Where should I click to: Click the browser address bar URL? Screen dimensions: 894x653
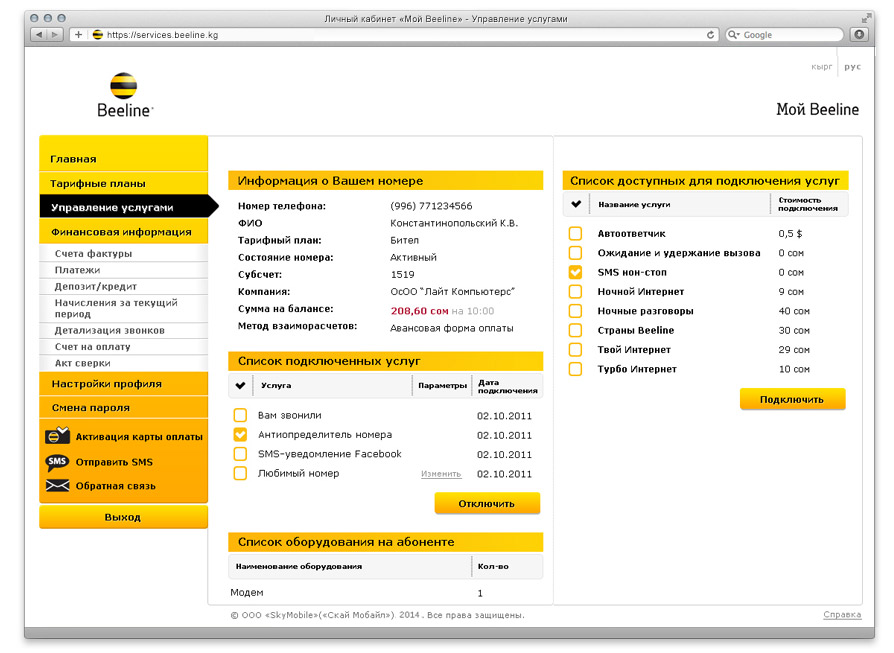(x=162, y=35)
